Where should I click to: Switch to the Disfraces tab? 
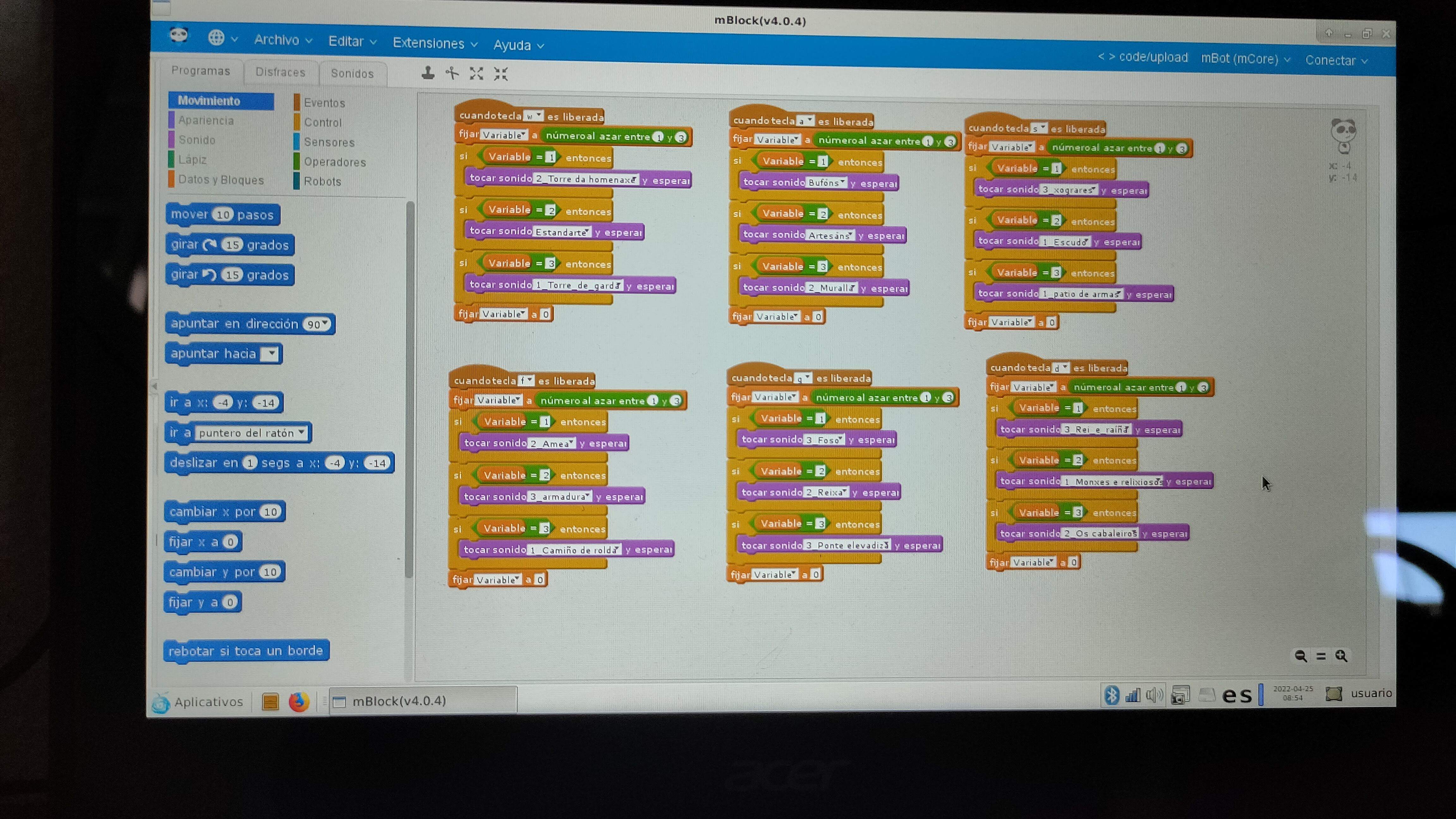coord(280,72)
